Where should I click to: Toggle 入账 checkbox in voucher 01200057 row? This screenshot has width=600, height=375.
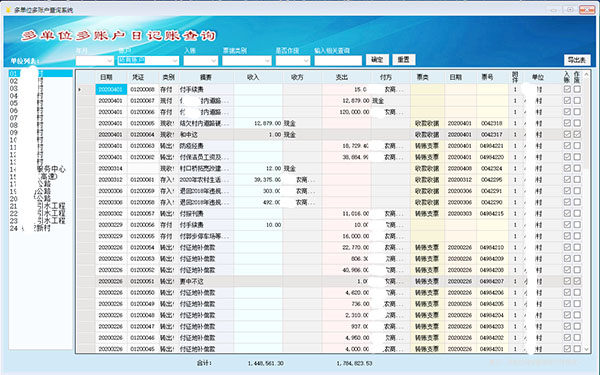[x=567, y=214]
